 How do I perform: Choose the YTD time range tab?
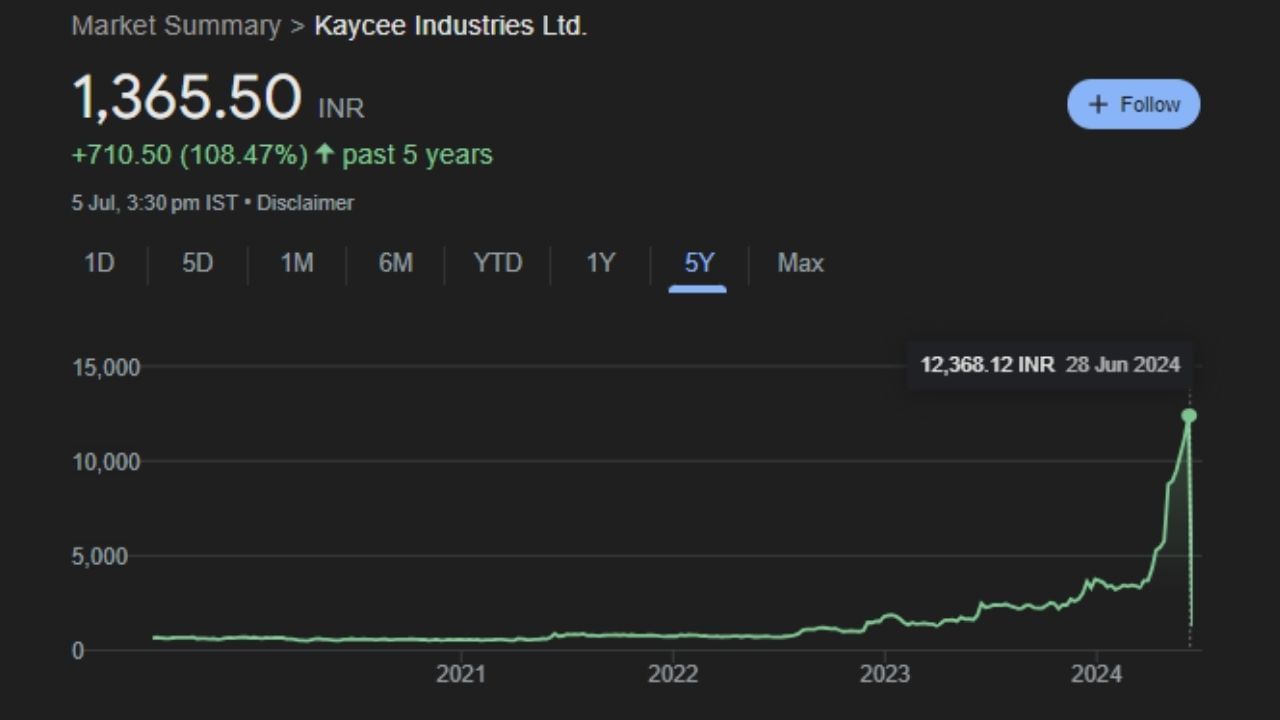[x=498, y=263]
